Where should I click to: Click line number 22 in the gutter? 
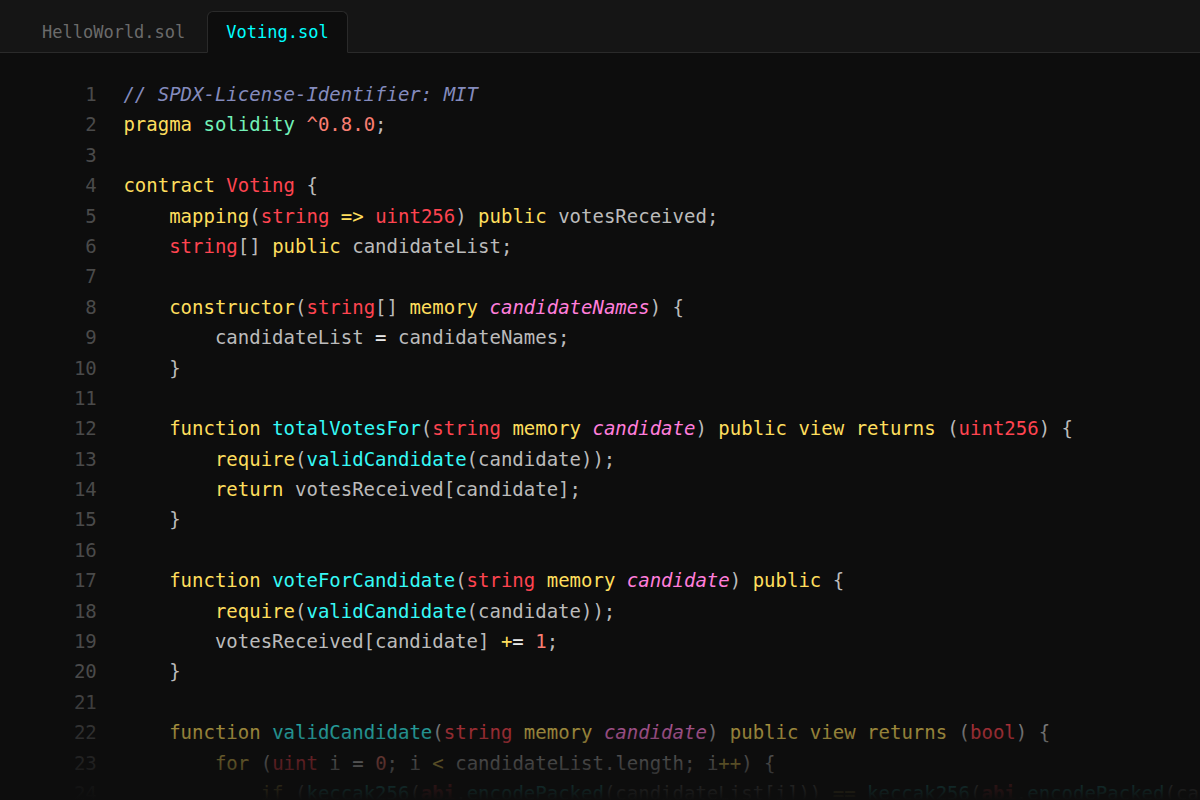tap(86, 732)
